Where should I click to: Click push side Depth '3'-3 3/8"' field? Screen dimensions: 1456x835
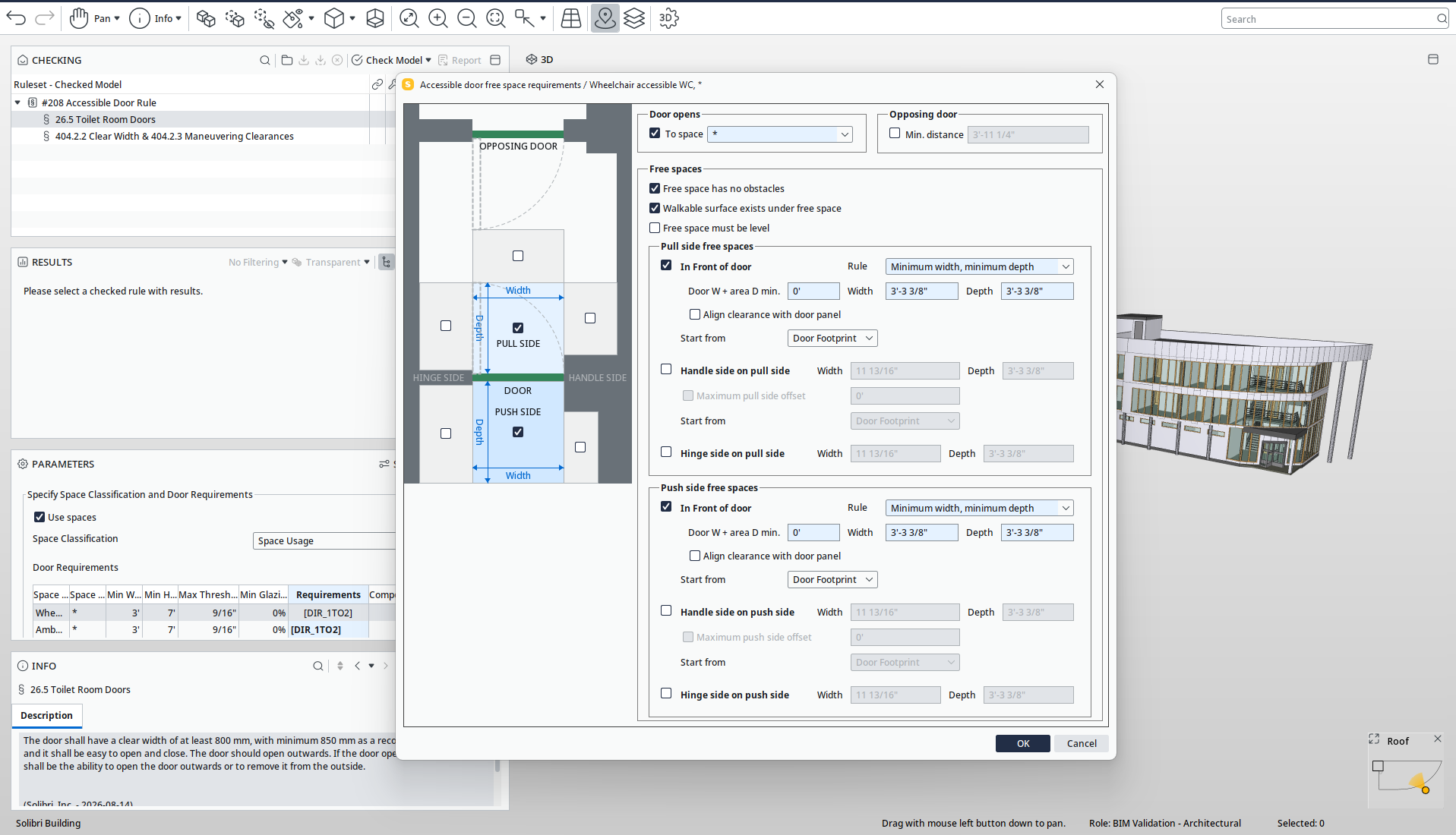tap(1037, 532)
